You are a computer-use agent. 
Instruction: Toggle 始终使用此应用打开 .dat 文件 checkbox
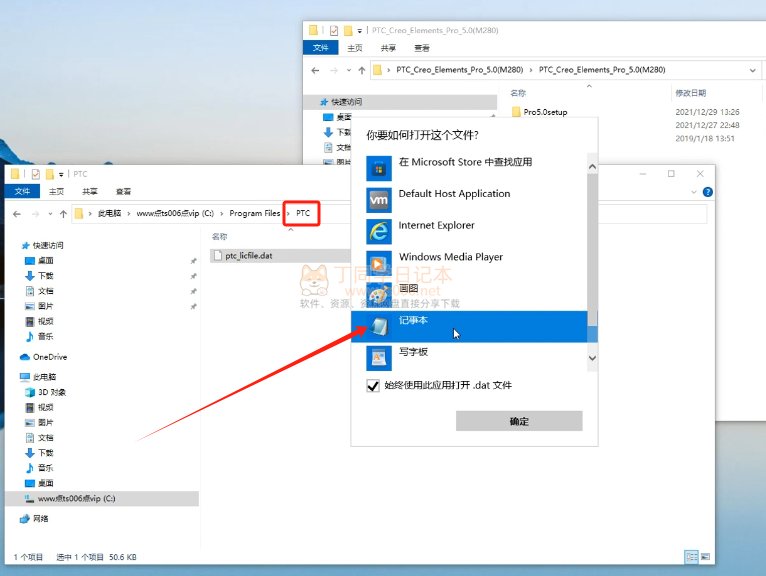(x=373, y=386)
